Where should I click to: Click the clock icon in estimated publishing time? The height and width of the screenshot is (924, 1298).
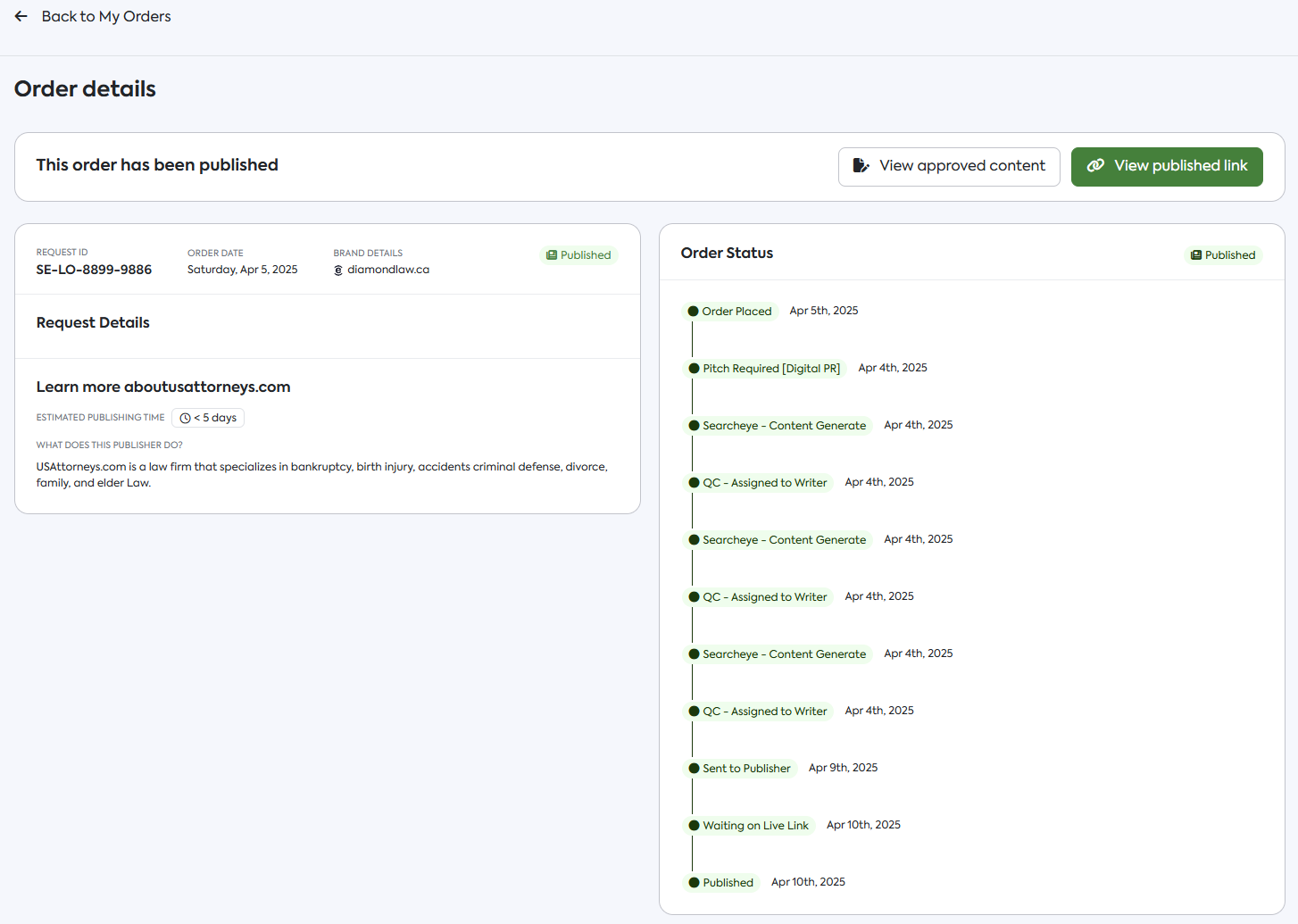click(186, 418)
